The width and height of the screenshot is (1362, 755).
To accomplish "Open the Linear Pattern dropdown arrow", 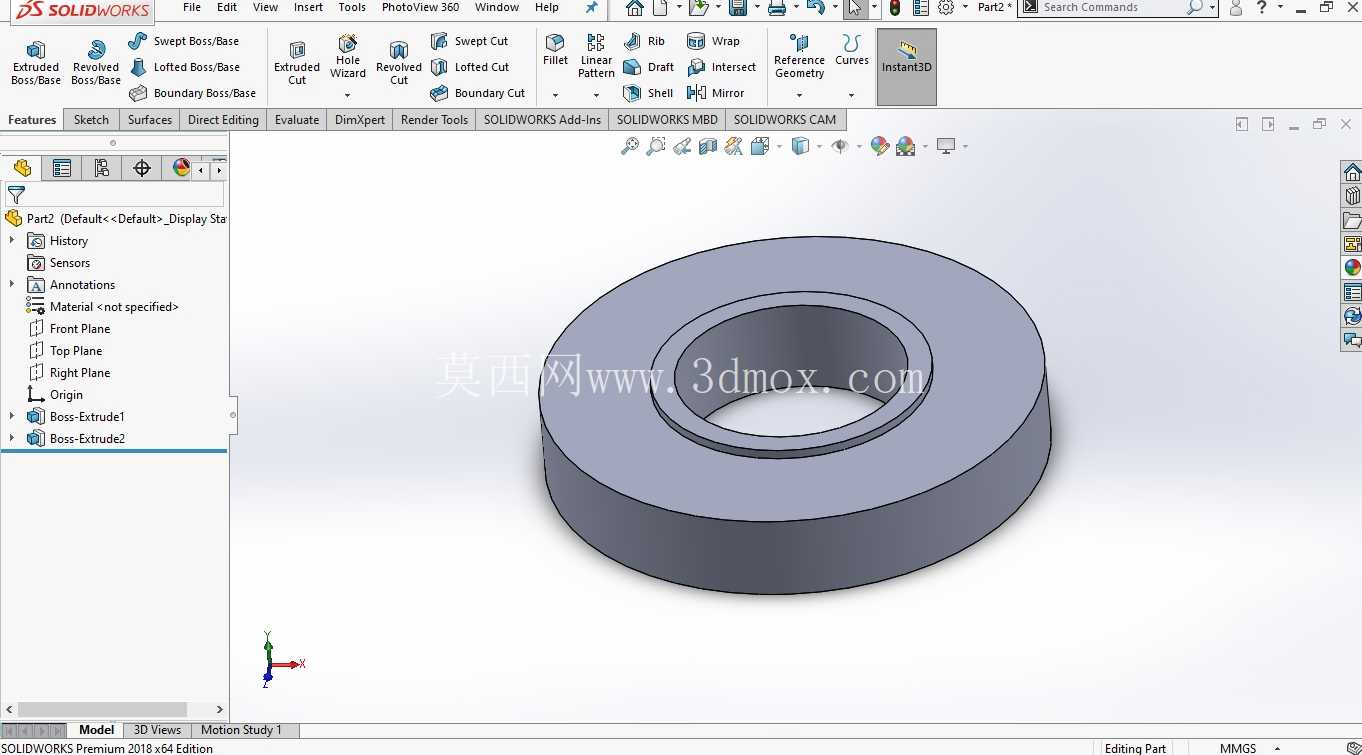I will [x=596, y=95].
